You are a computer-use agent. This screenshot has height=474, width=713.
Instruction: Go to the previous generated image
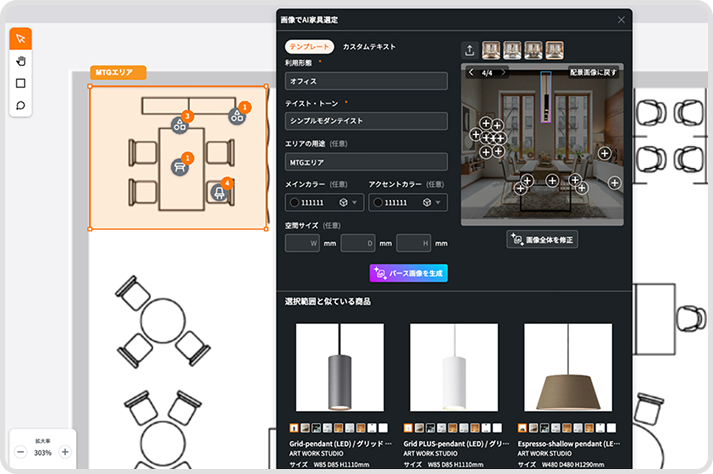pyautogui.click(x=472, y=73)
